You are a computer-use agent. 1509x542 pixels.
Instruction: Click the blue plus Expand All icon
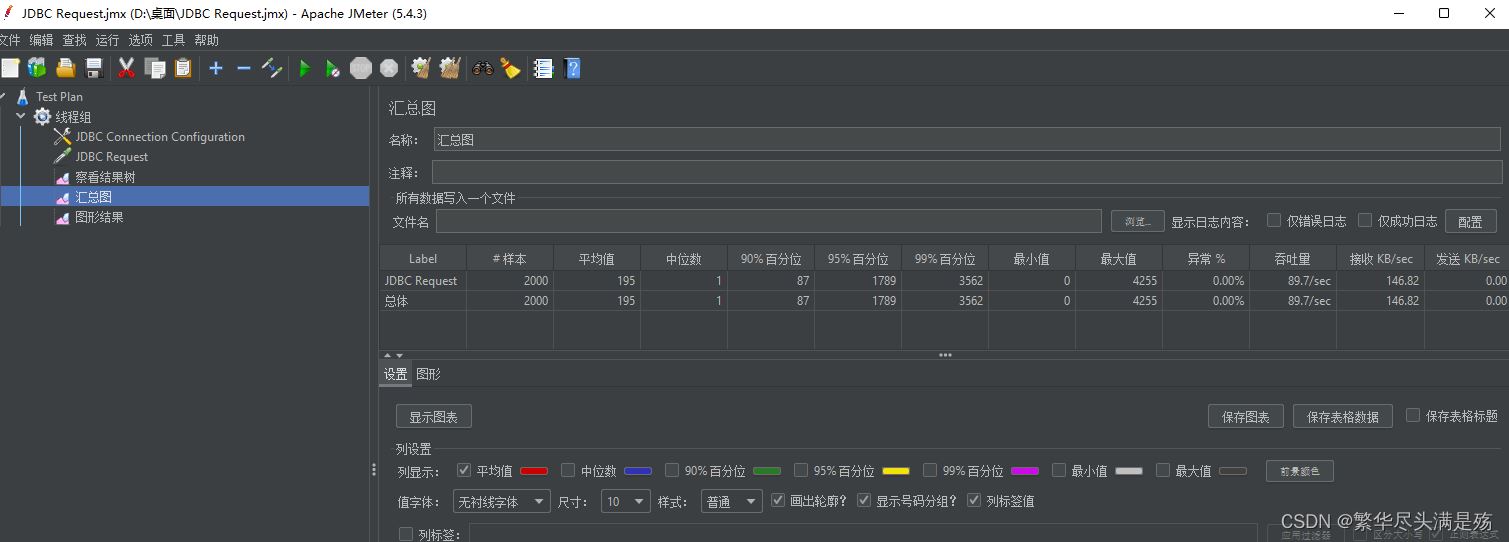pyautogui.click(x=215, y=69)
